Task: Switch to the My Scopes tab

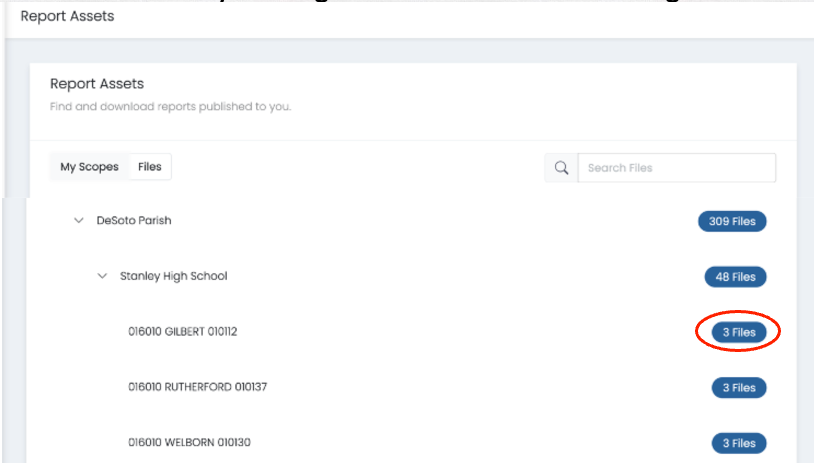Action: click(x=89, y=167)
